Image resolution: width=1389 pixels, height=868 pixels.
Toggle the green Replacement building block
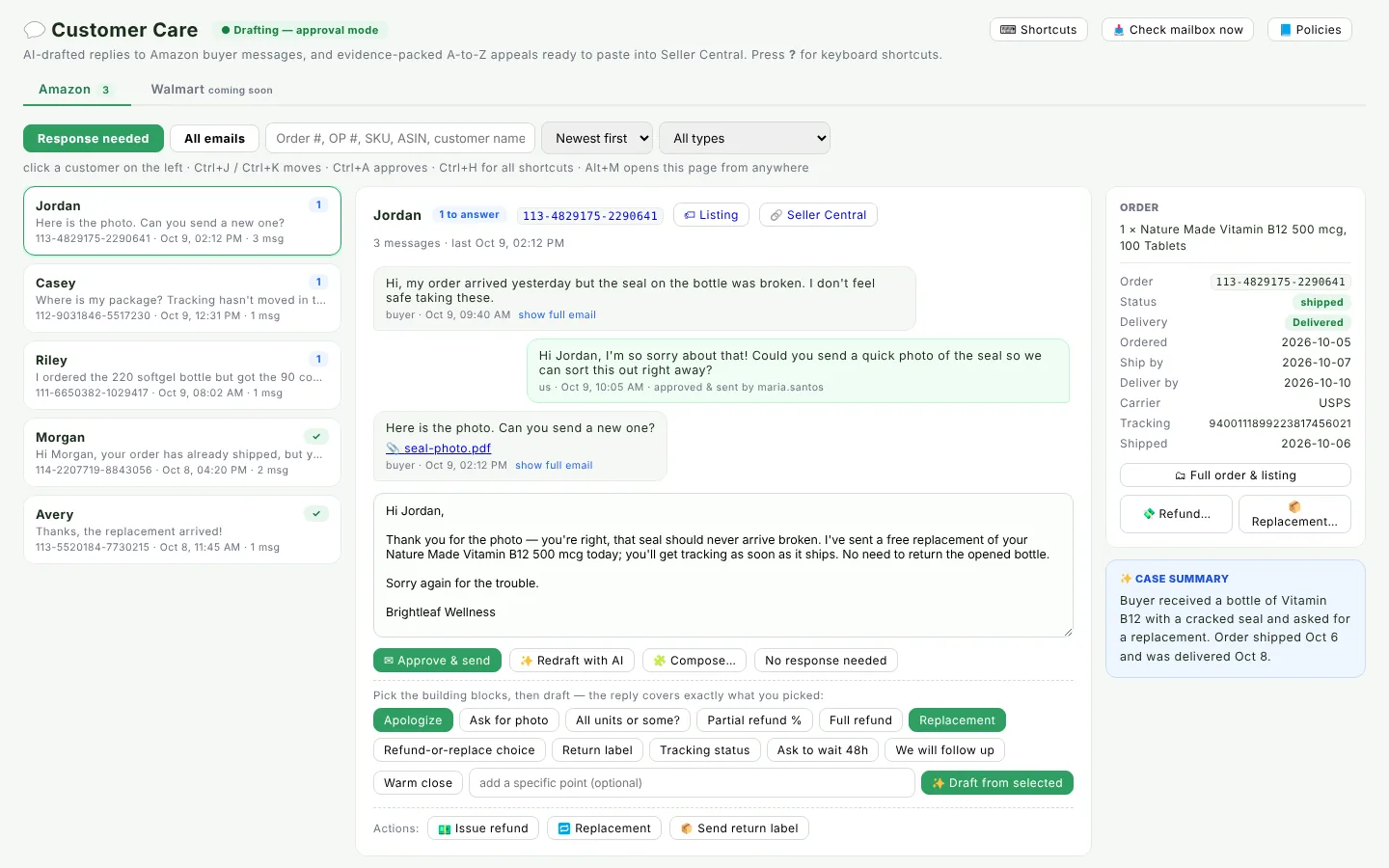(957, 720)
